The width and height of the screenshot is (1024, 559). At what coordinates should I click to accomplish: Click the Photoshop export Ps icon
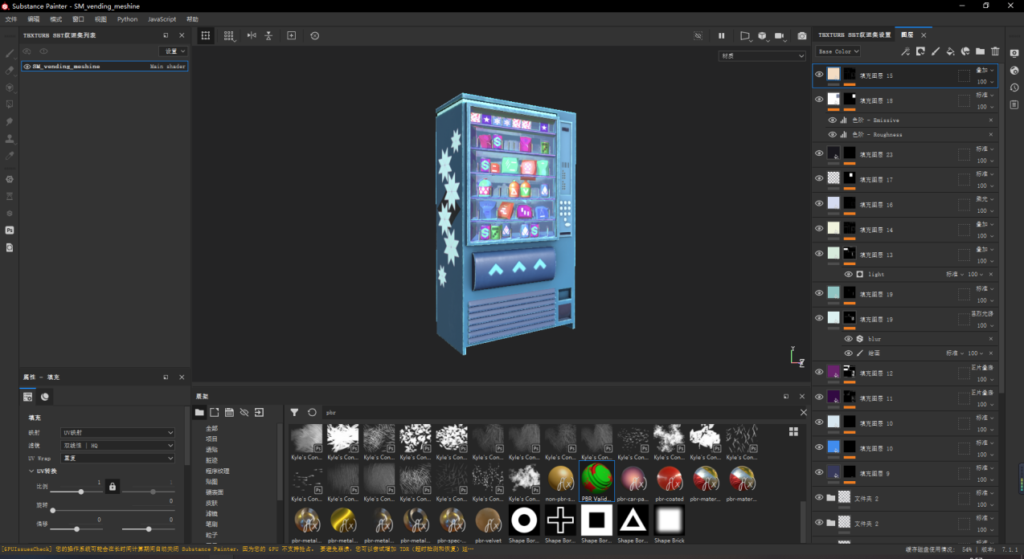[x=9, y=230]
